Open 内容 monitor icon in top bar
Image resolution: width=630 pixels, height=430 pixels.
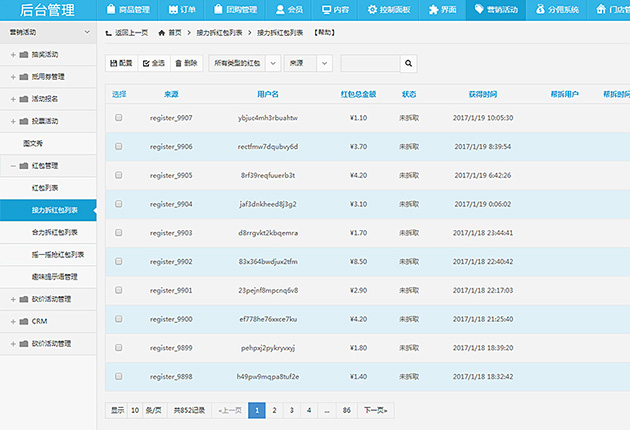pyautogui.click(x=326, y=9)
